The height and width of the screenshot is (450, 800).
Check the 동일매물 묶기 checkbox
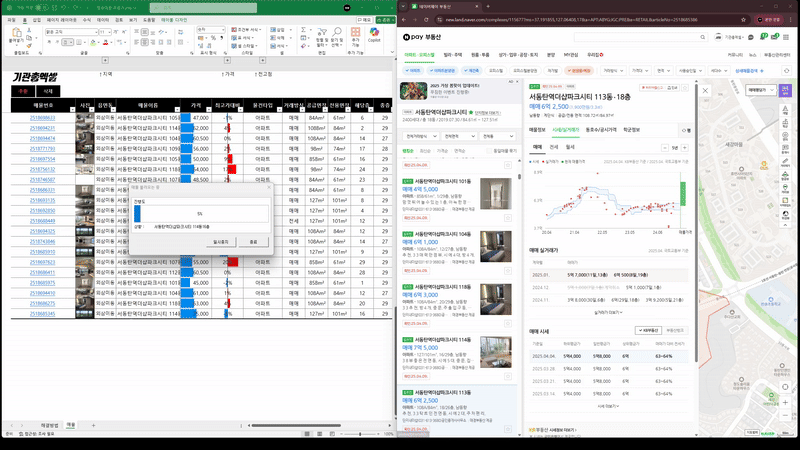489,151
